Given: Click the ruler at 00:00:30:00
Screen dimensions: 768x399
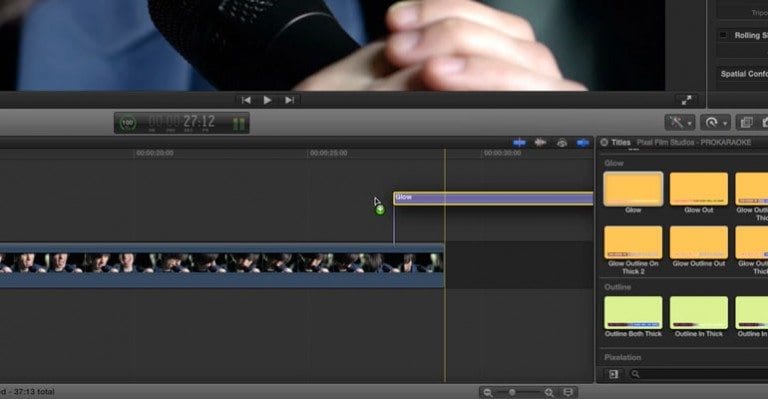Looking at the screenshot, I should tap(503, 153).
